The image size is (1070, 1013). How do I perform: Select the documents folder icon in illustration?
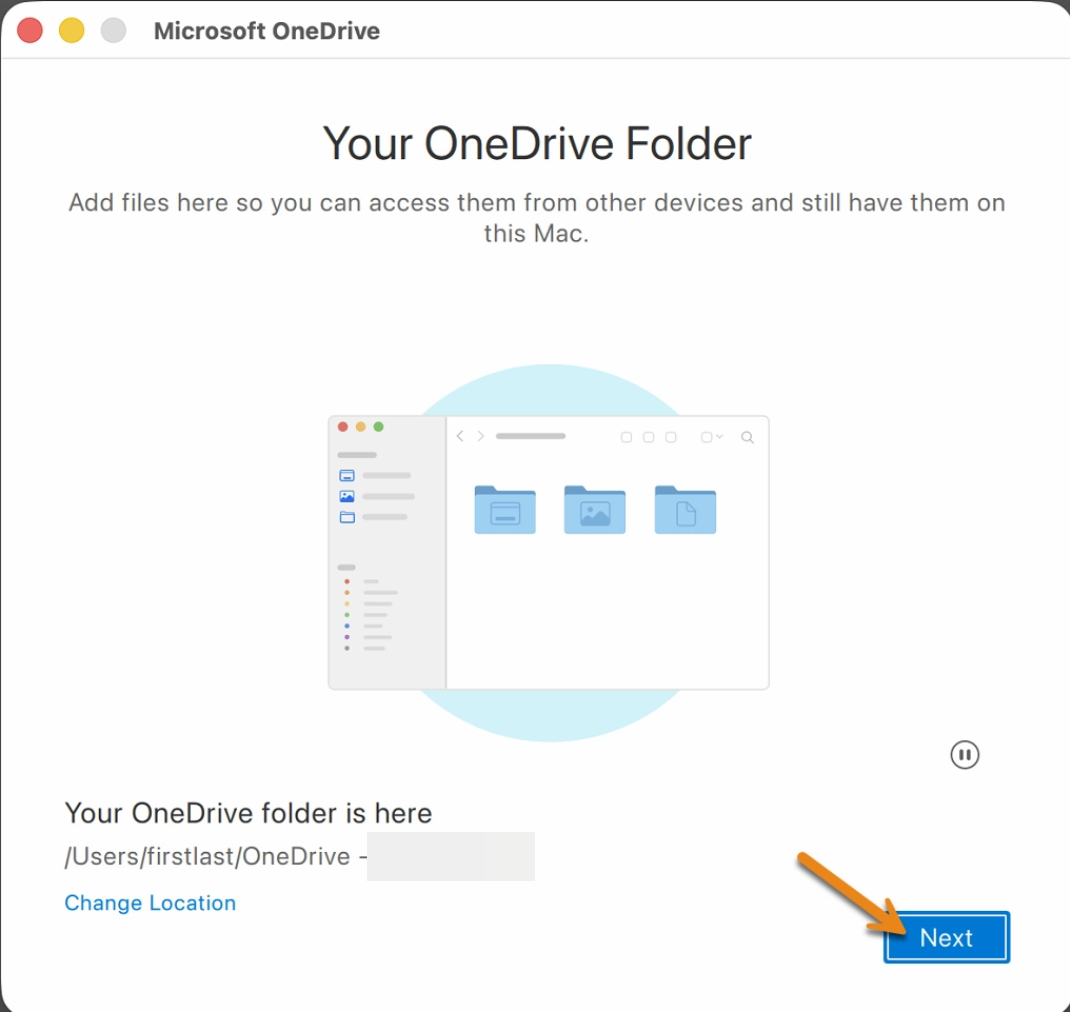click(685, 509)
